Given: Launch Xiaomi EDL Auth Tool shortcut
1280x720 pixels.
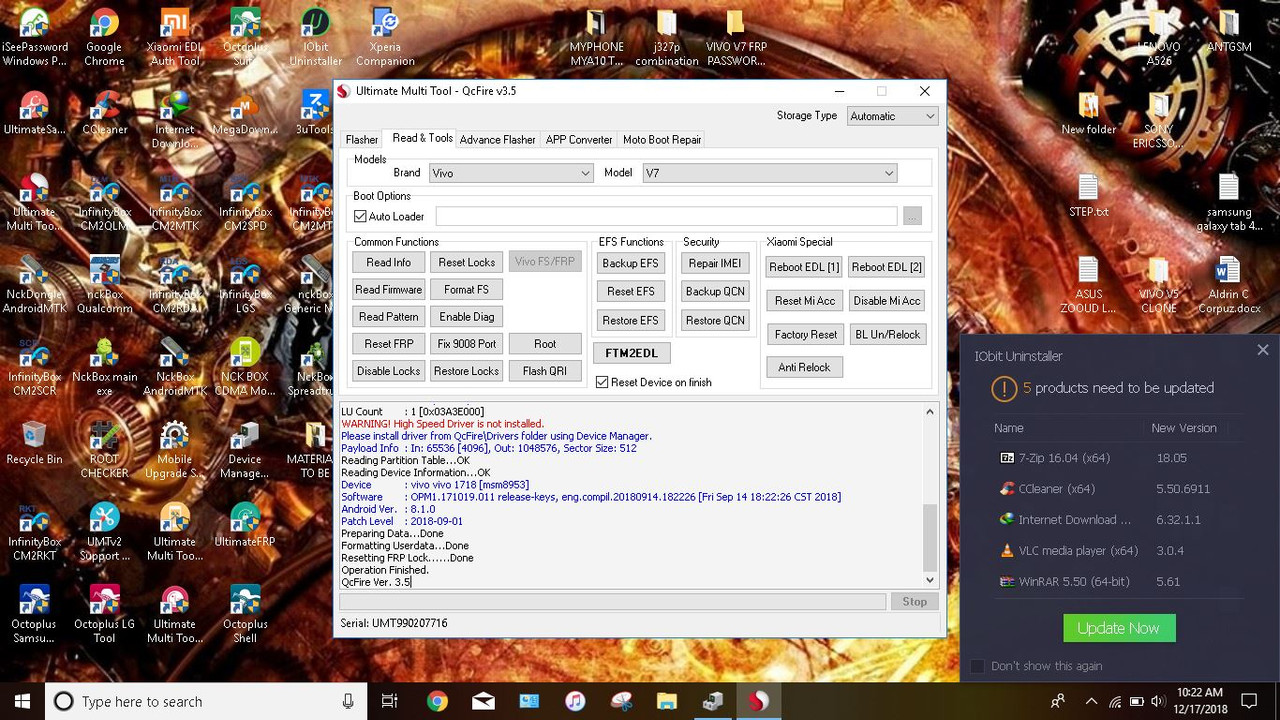Looking at the screenshot, I should 175,37.
